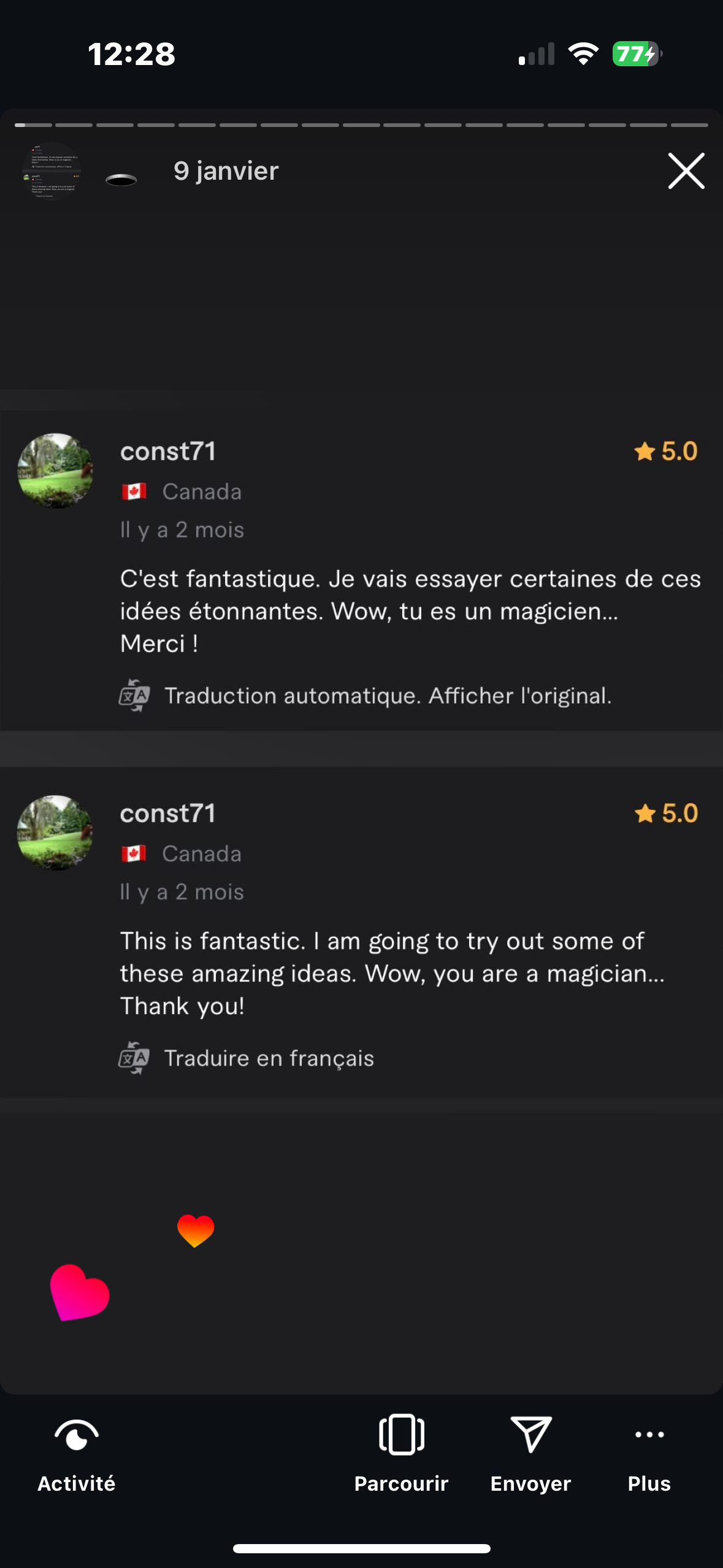This screenshot has width=723, height=1568.
Task: Tap the 5.0 star rating on second review
Action: 666,813
